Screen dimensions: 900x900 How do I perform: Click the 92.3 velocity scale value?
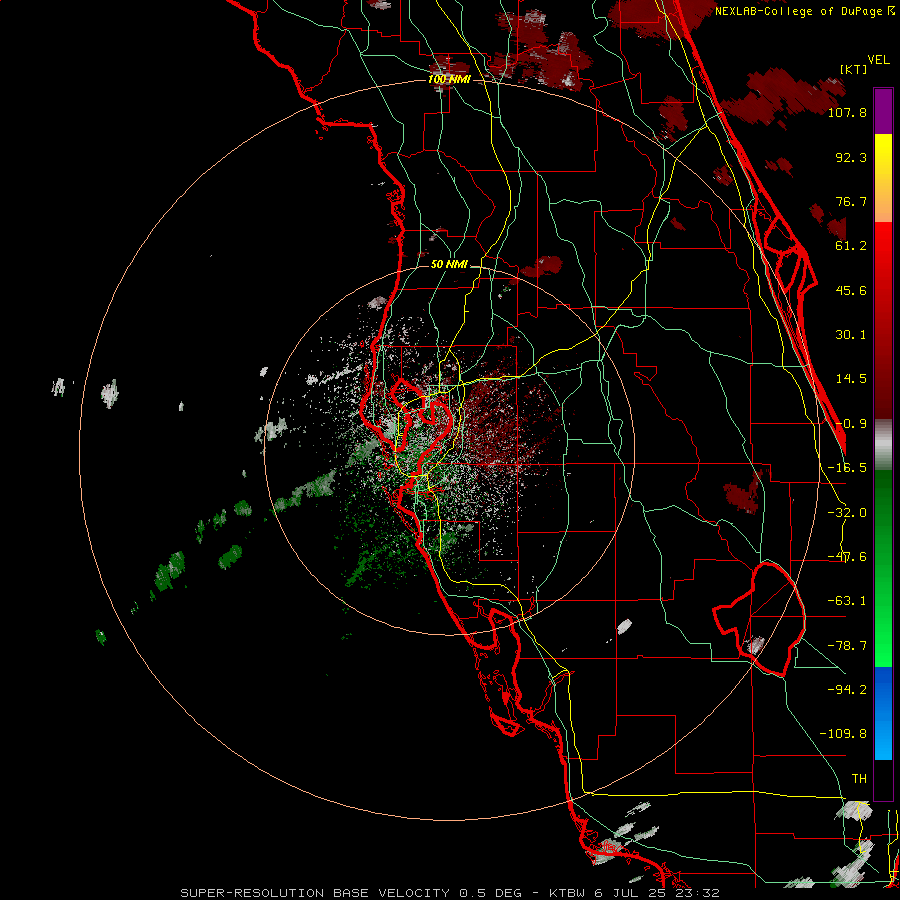tap(851, 157)
